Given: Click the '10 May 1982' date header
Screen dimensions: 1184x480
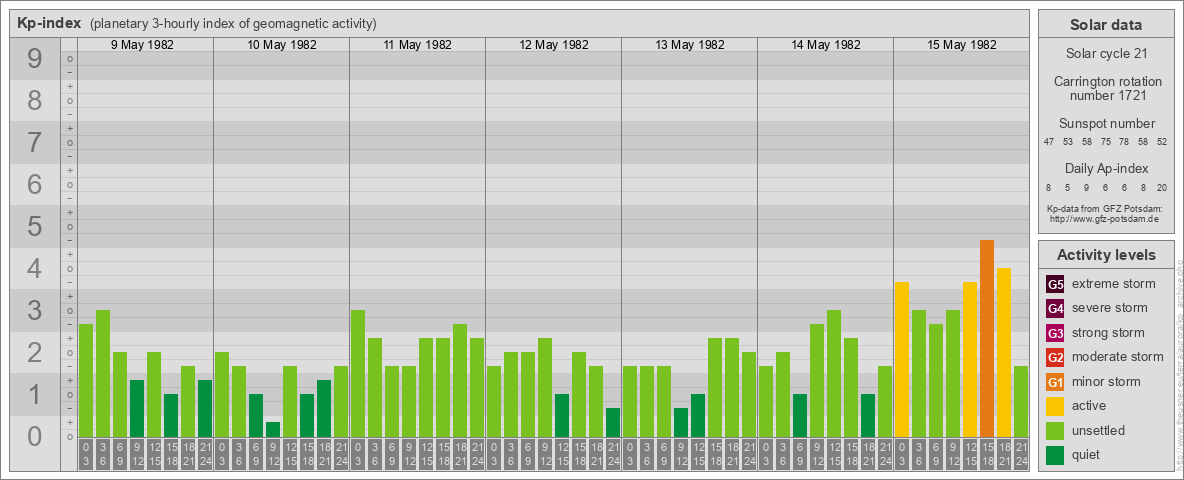Looking at the screenshot, I should coord(282,45).
